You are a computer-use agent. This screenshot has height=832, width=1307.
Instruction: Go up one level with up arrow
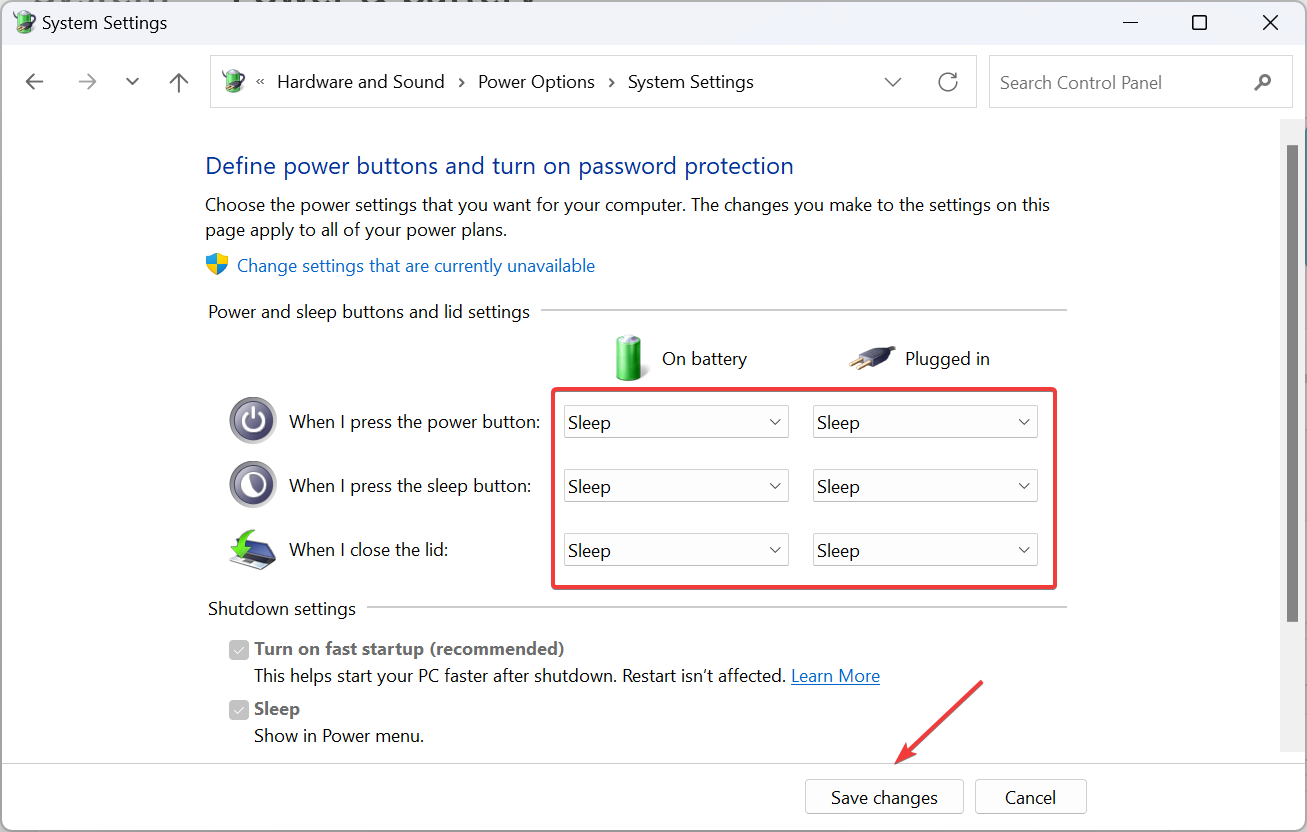pyautogui.click(x=179, y=82)
